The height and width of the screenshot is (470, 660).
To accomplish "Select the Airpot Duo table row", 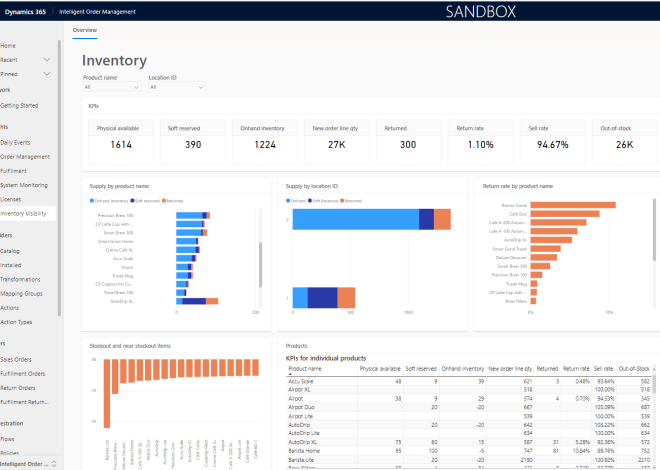I will pos(469,407).
